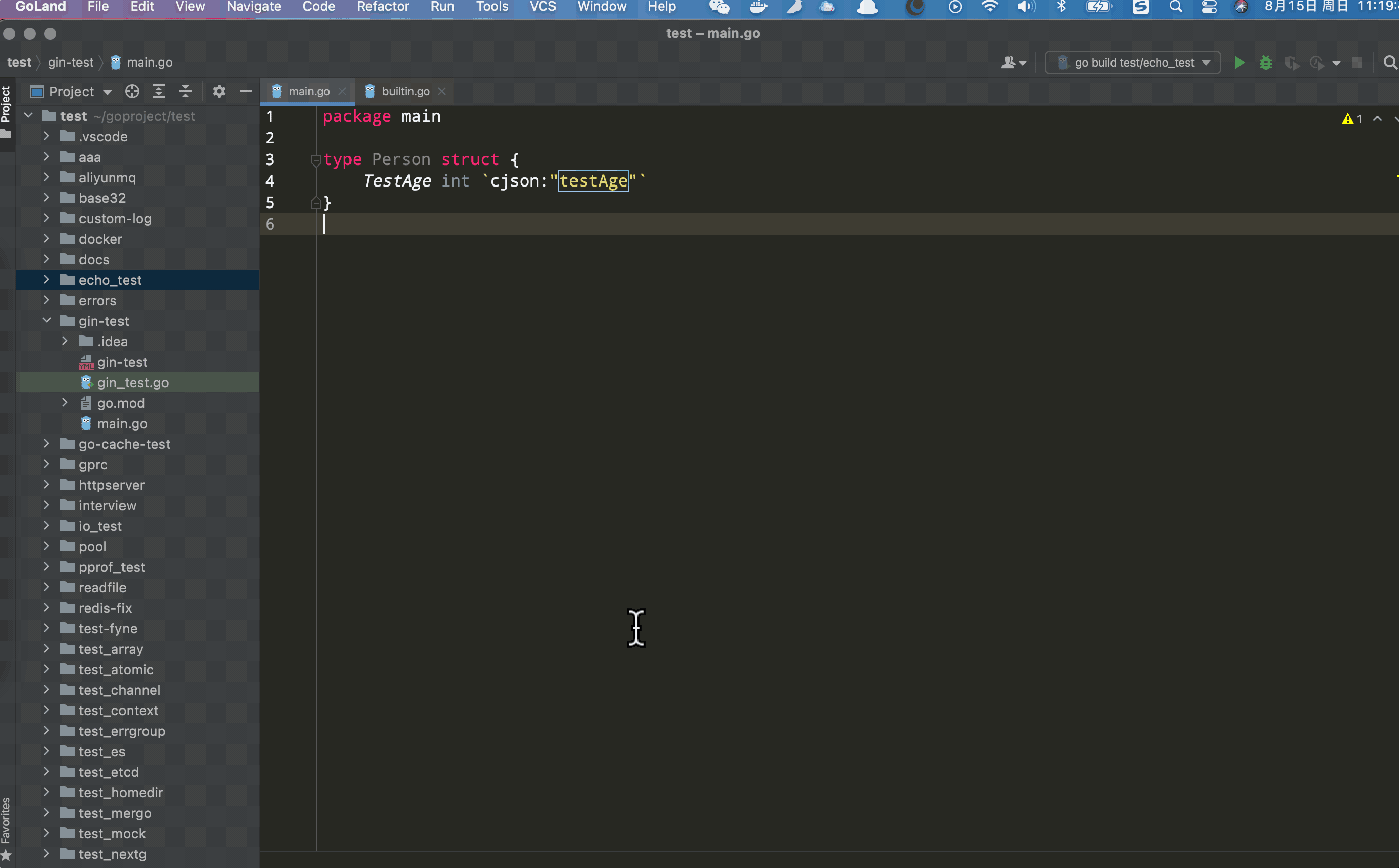
Task: Open the Refactor menu
Action: pyautogui.click(x=382, y=7)
